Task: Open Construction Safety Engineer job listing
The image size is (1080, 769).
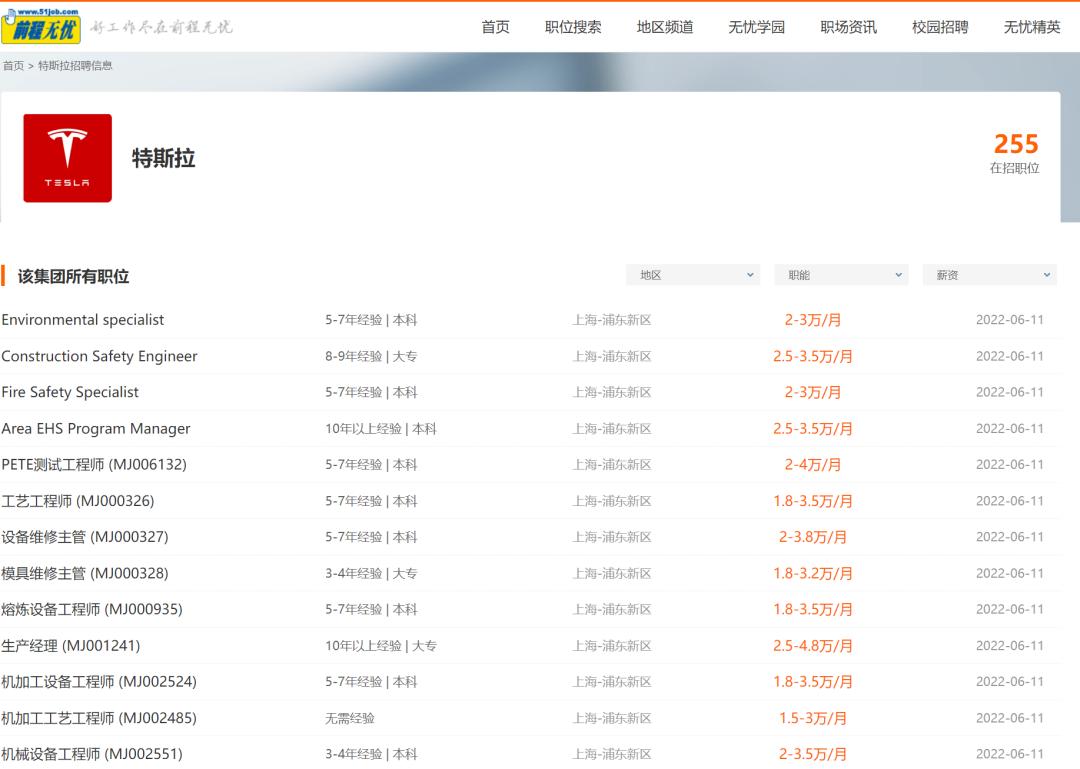Action: [99, 356]
